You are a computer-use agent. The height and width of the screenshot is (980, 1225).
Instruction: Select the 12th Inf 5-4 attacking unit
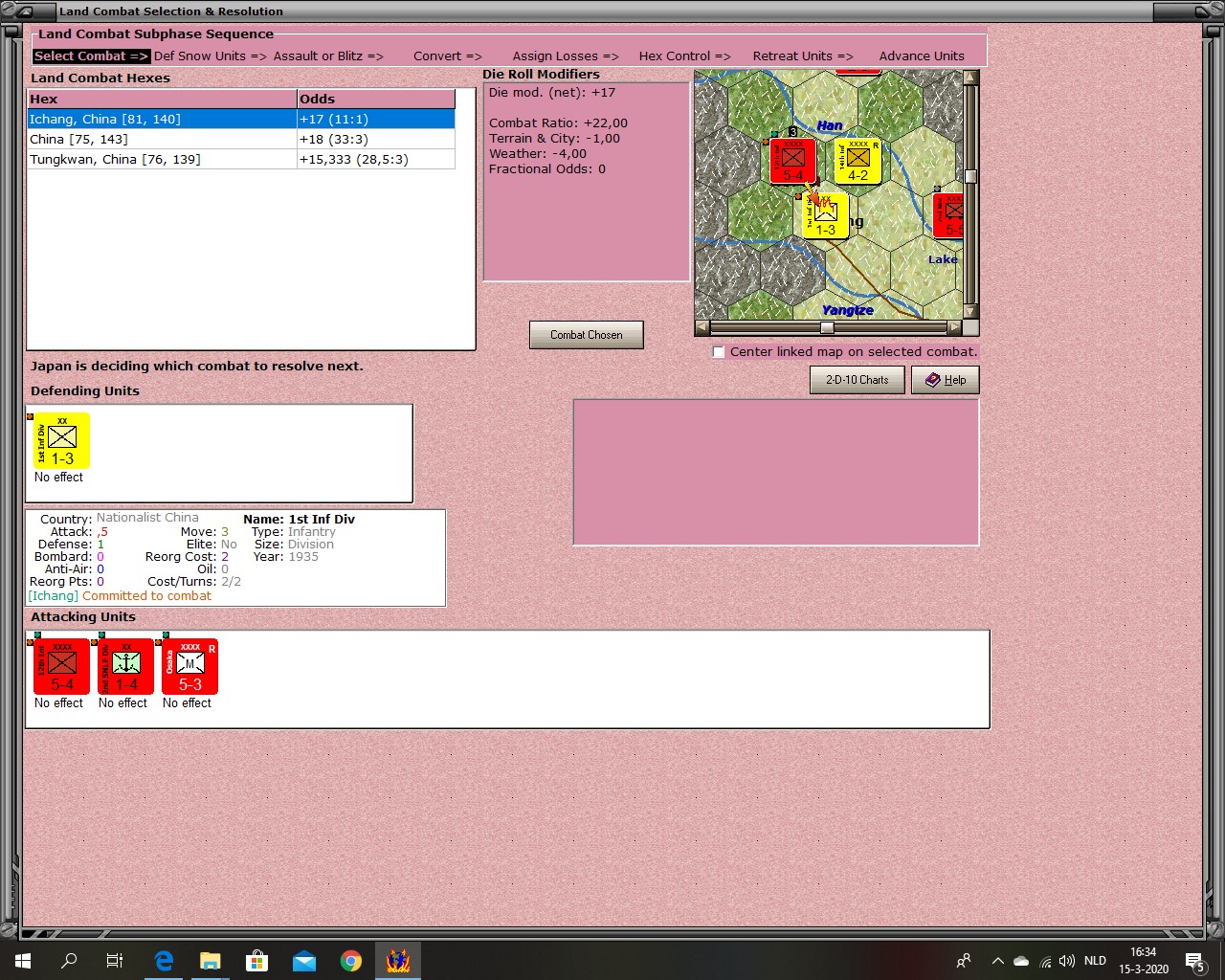pyautogui.click(x=62, y=666)
